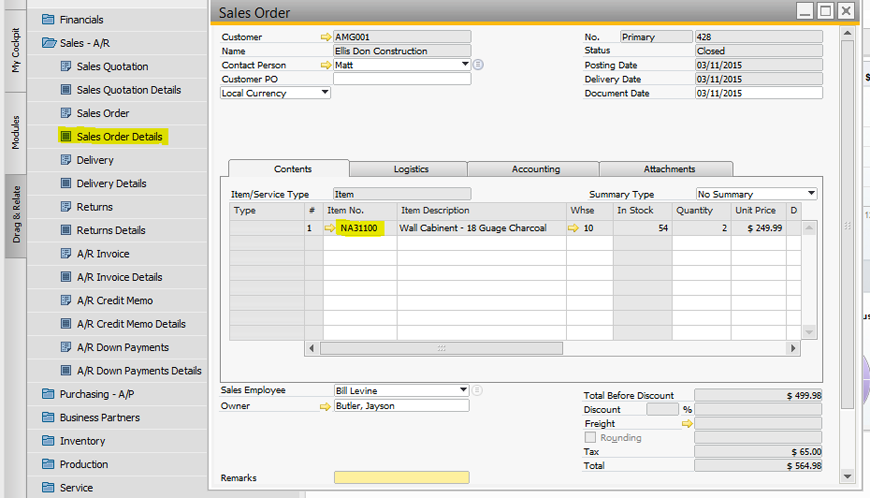Click the Discount percent field
The width and height of the screenshot is (870, 498).
coord(662,409)
